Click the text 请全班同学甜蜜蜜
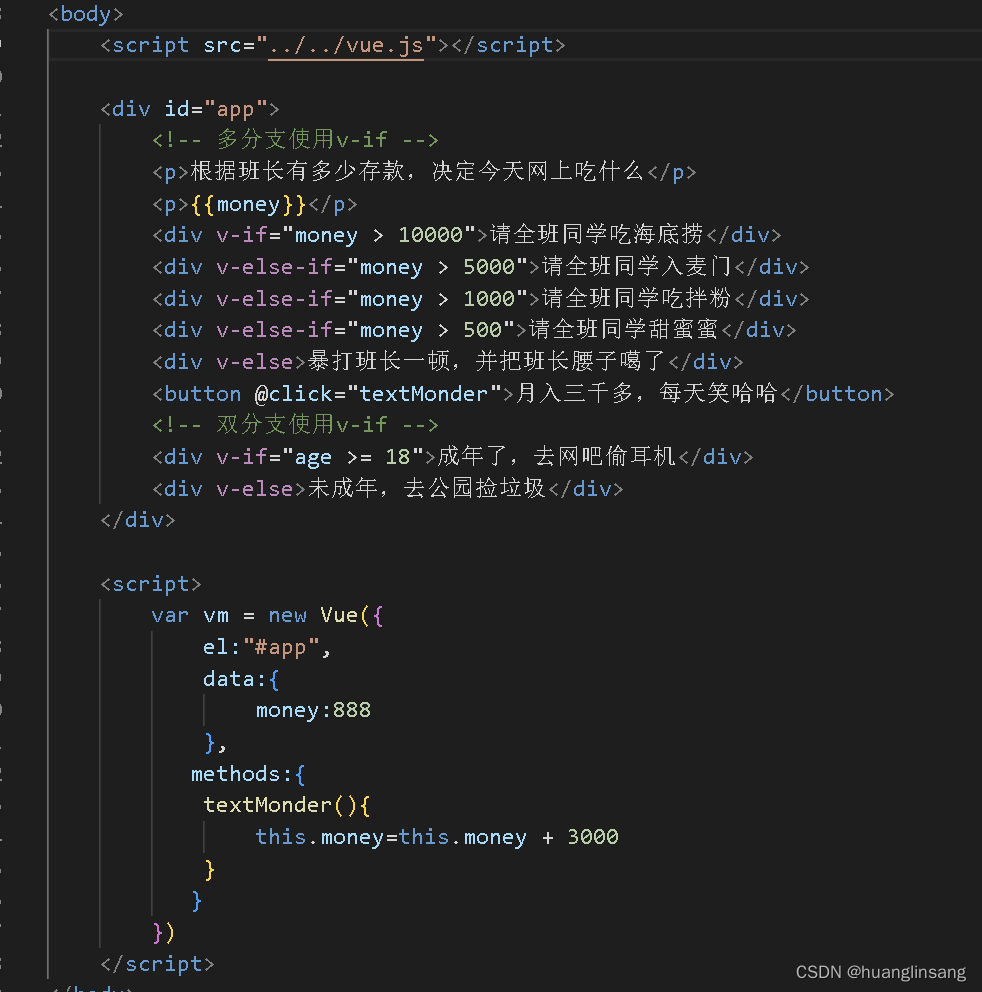 coord(624,330)
